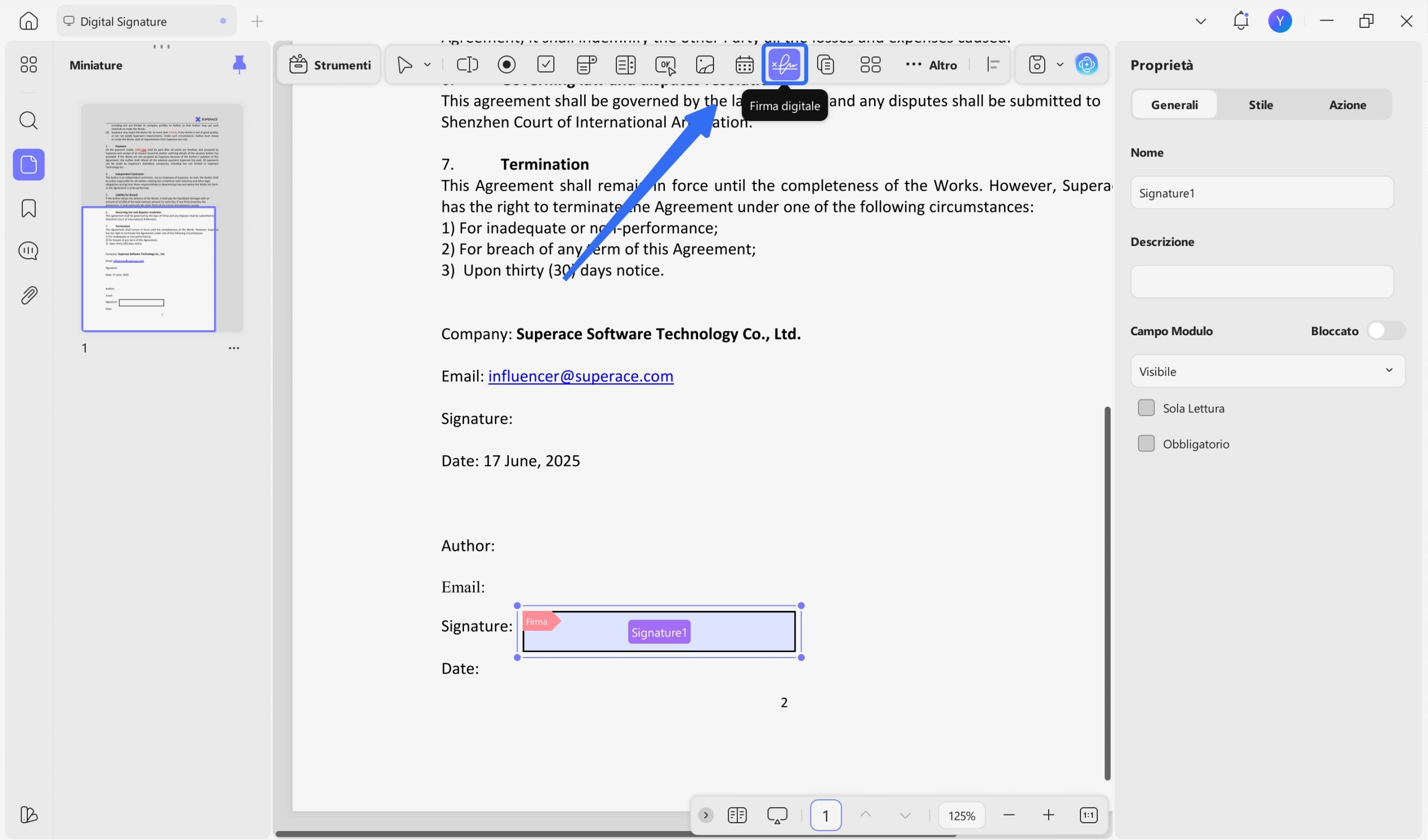This screenshot has width=1428, height=840.
Task: Select the radio button field tool
Action: [506, 65]
